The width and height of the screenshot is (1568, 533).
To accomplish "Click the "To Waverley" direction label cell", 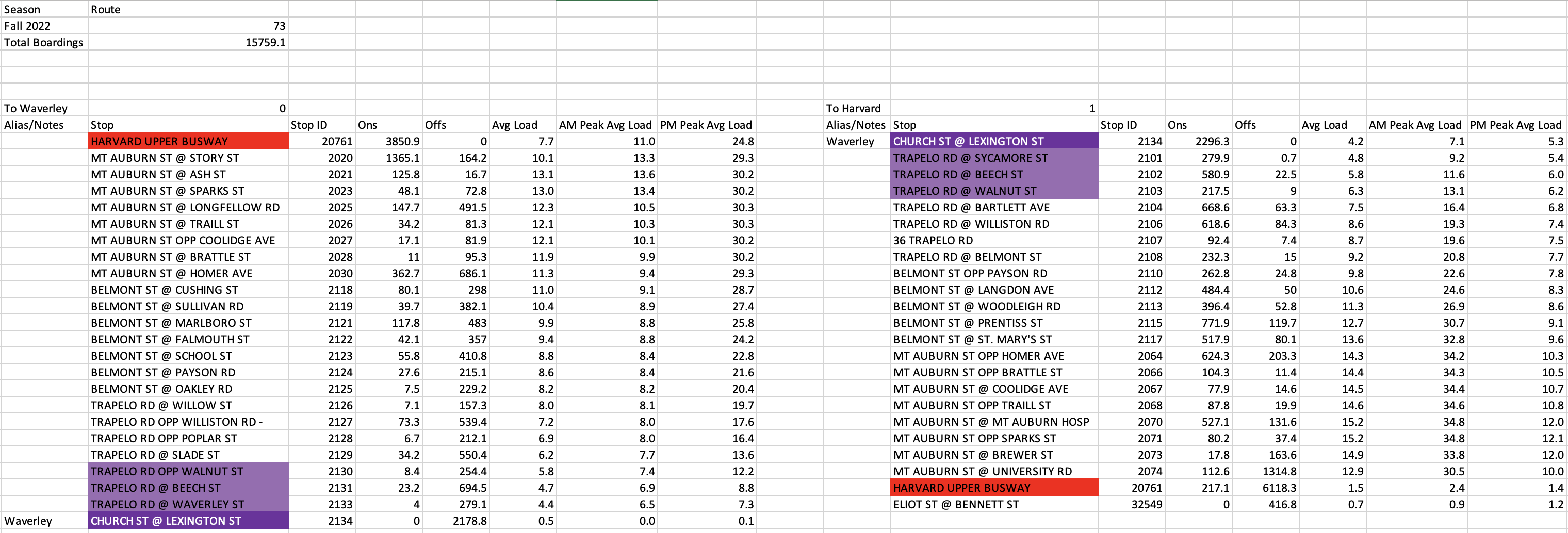I will tap(44, 108).
